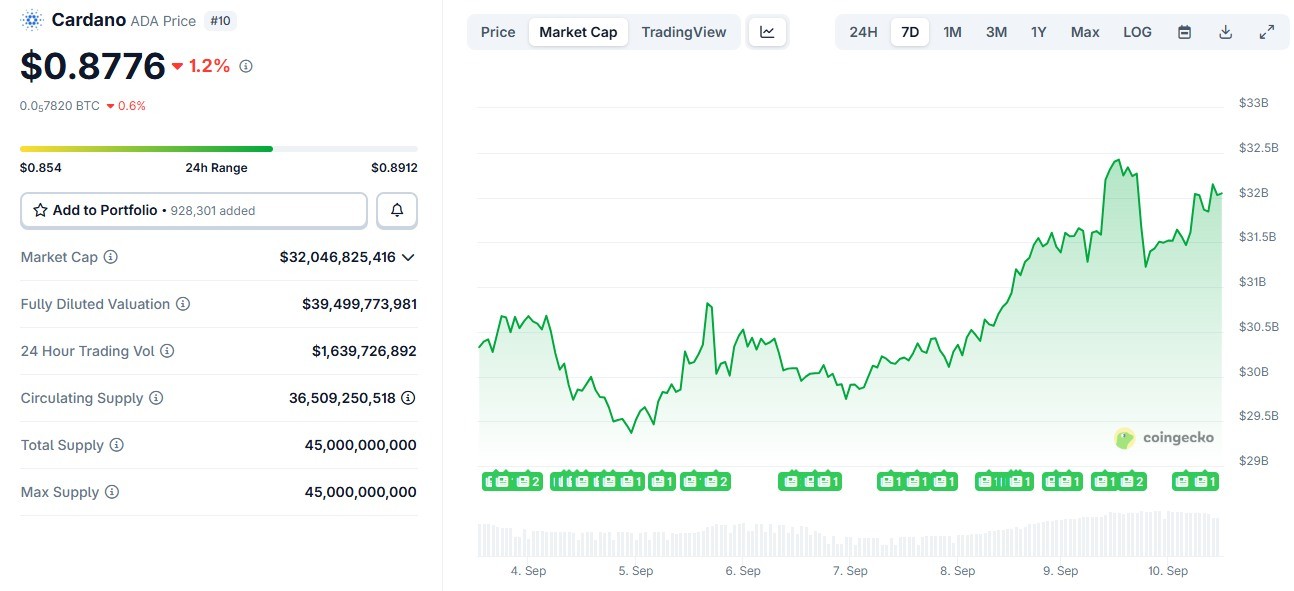Click info icon beside 1.2% price change
The width and height of the screenshot is (1294, 591).
[246, 66]
